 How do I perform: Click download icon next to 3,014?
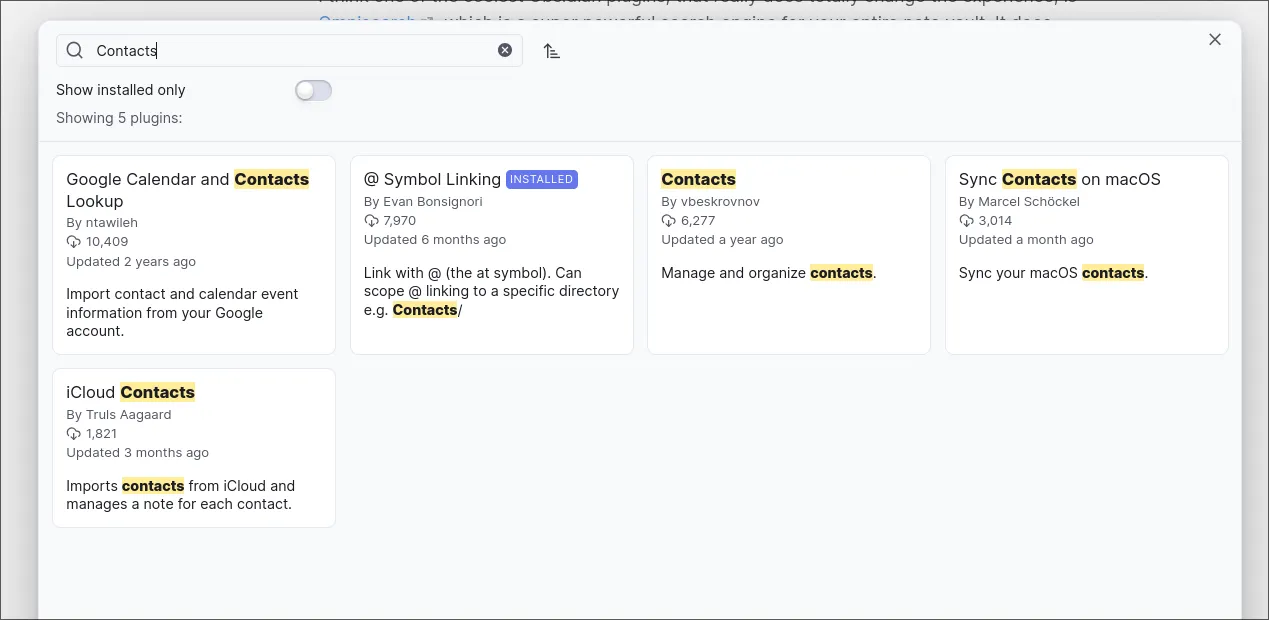[x=966, y=221]
